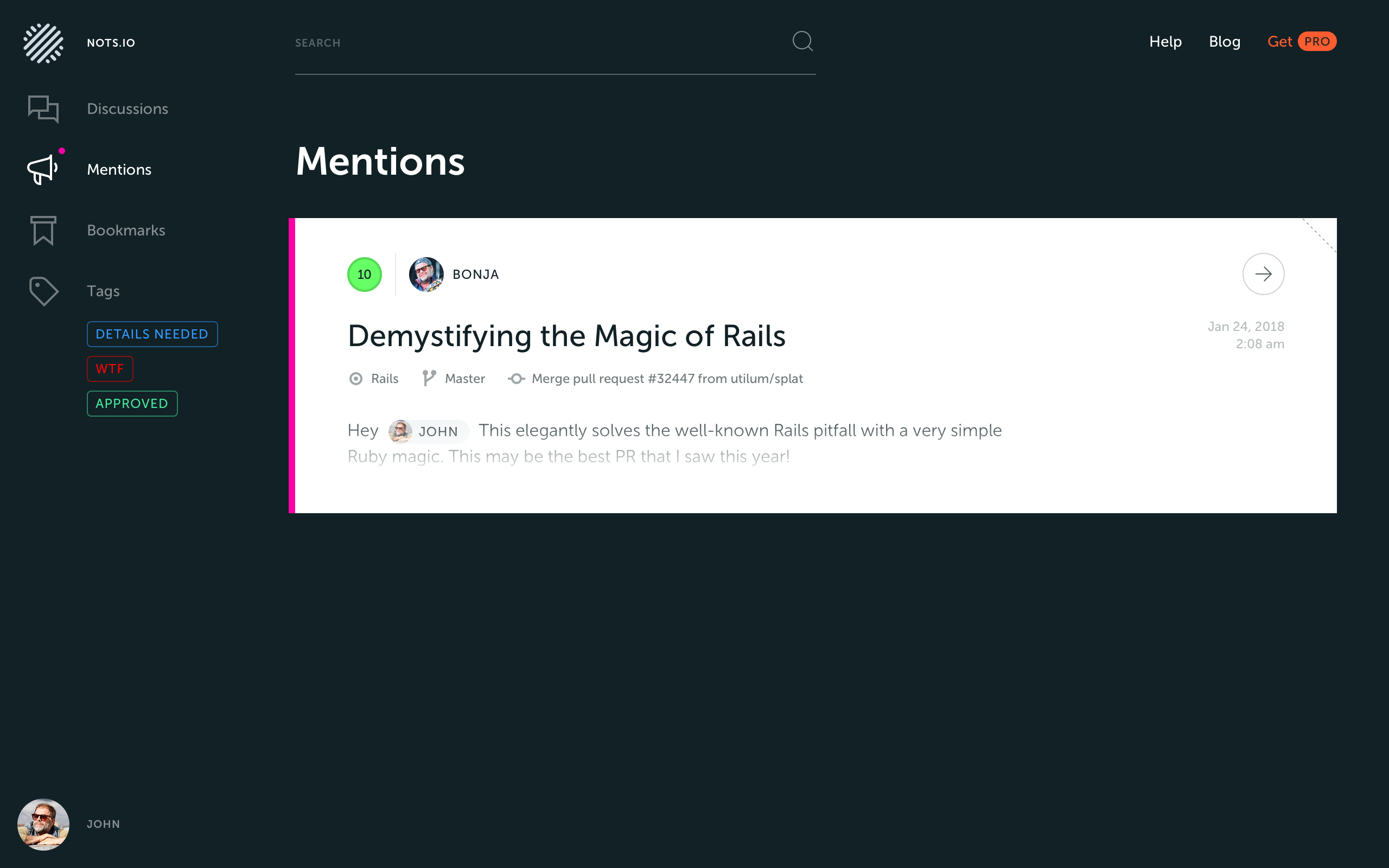Open the Bookmarks menu item
Screen dimensions: 1389x868
tap(126, 231)
